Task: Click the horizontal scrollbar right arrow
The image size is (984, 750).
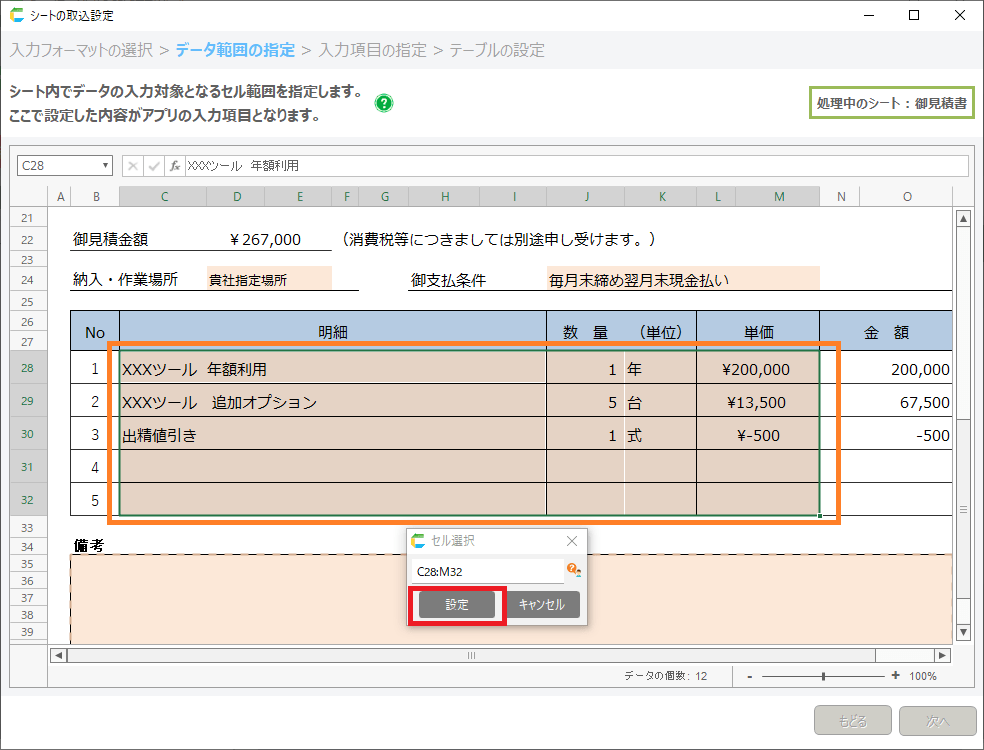Action: pos(942,655)
